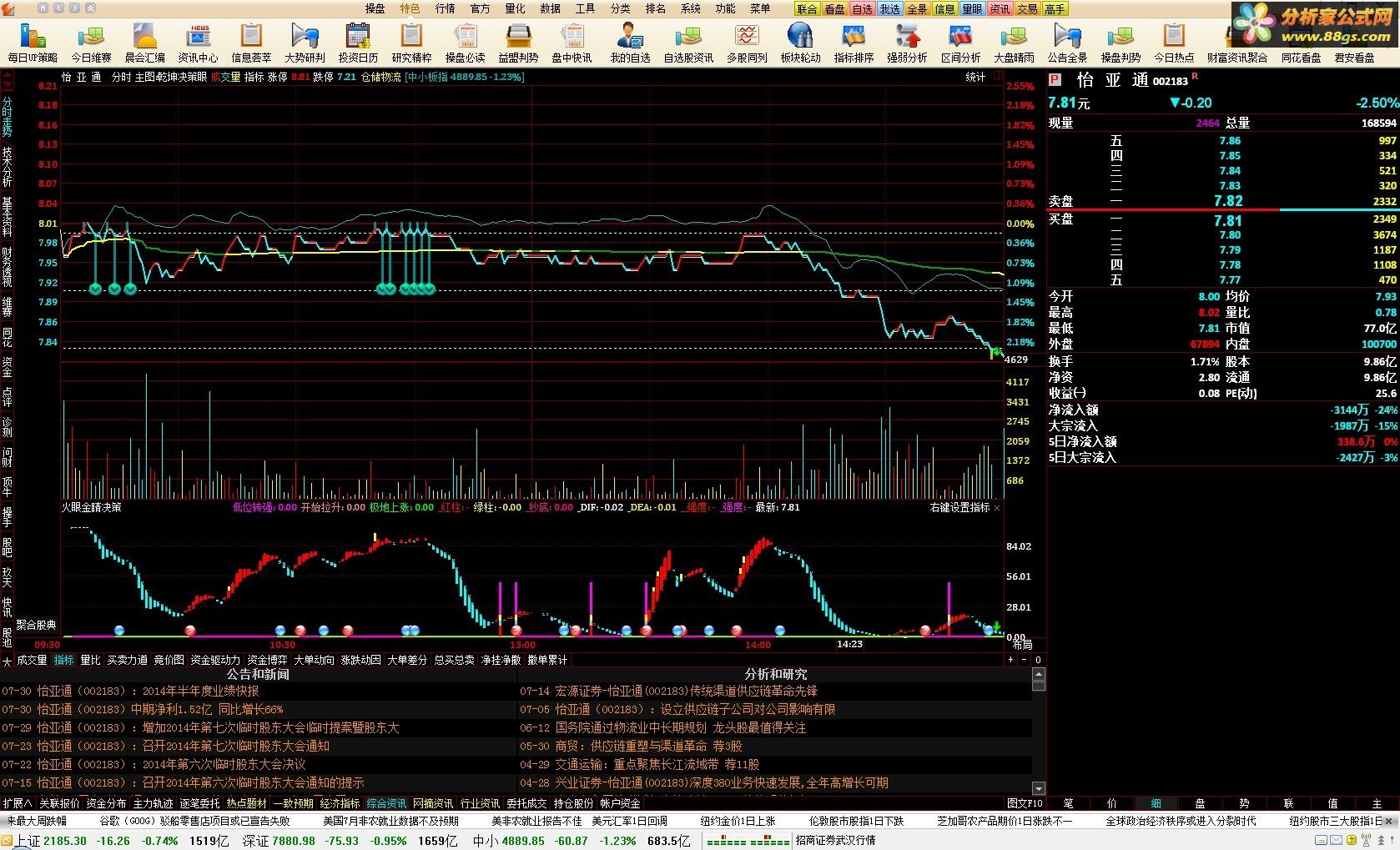Click news panel scrollbar down arrow

point(1039,788)
